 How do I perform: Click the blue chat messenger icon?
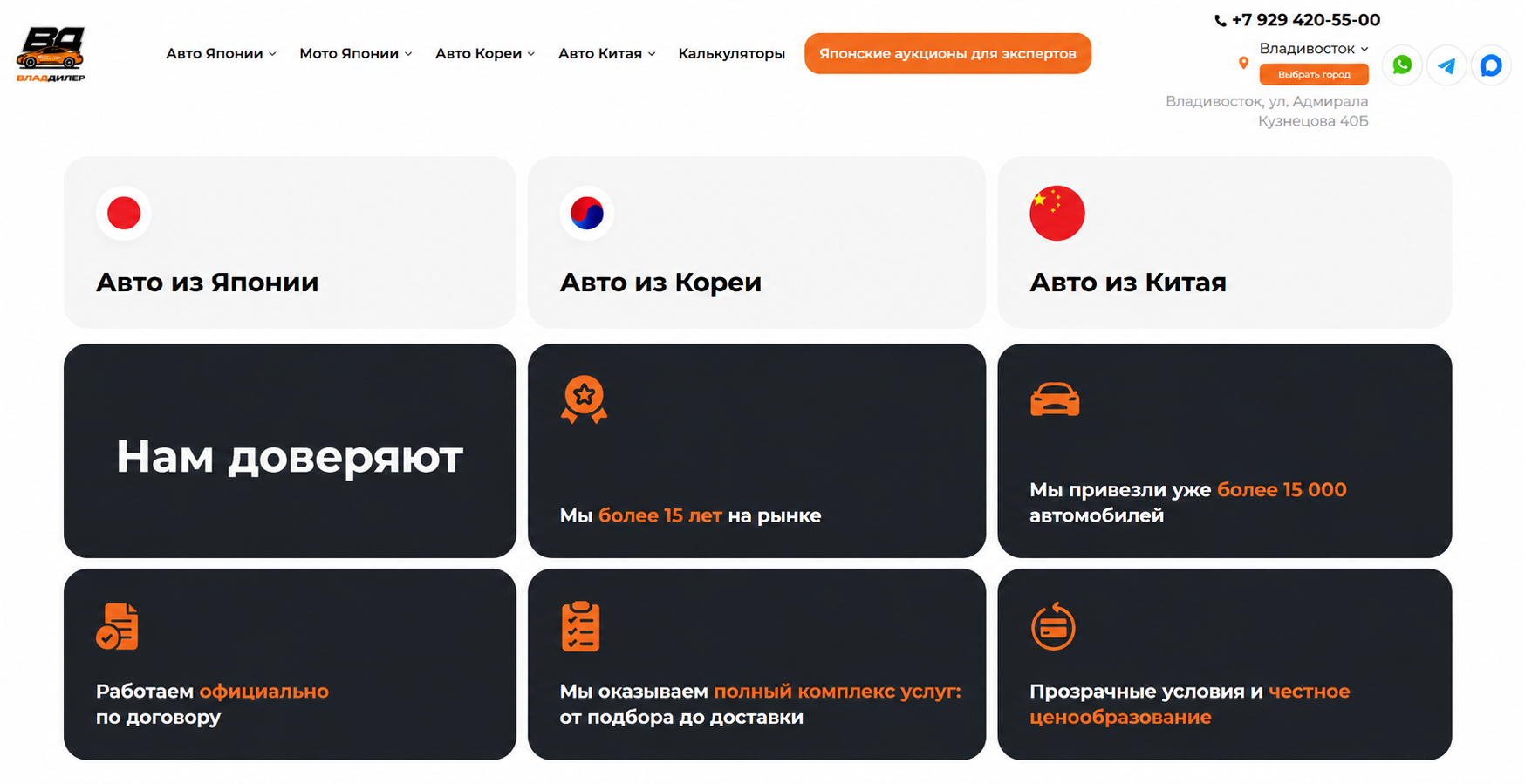click(x=1491, y=65)
